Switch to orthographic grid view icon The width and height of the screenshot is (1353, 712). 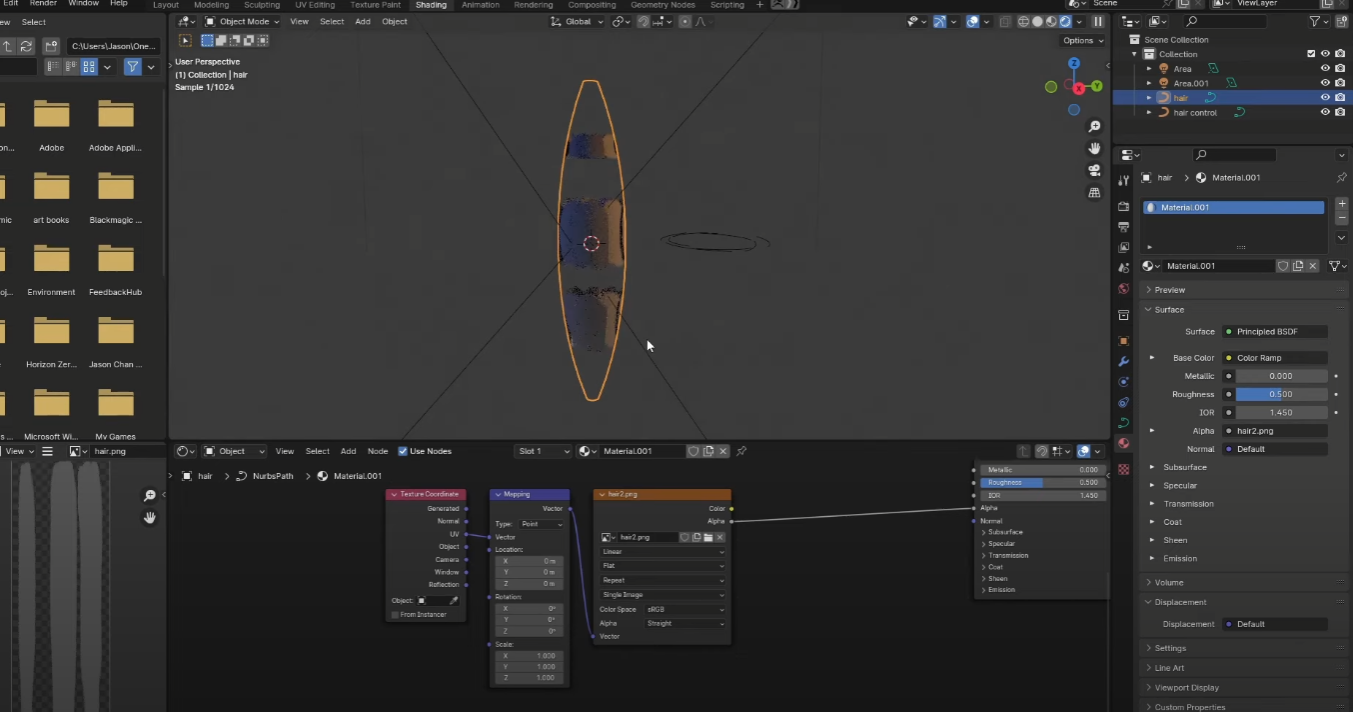point(1095,192)
